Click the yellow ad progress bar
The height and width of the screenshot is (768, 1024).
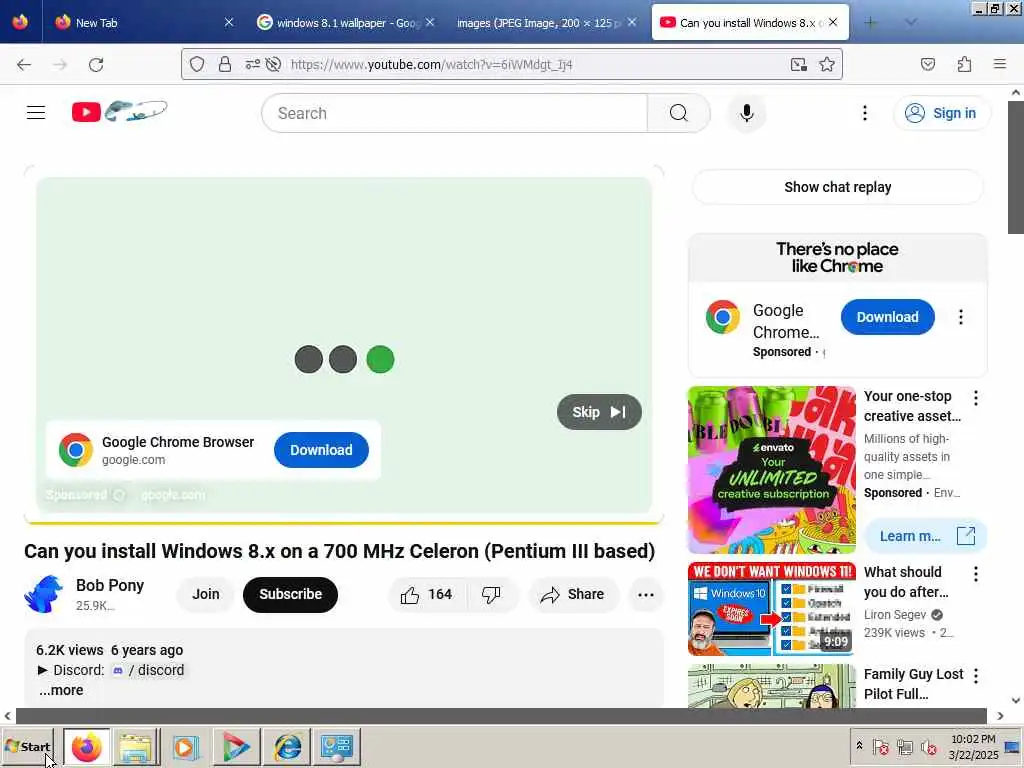pos(344,523)
